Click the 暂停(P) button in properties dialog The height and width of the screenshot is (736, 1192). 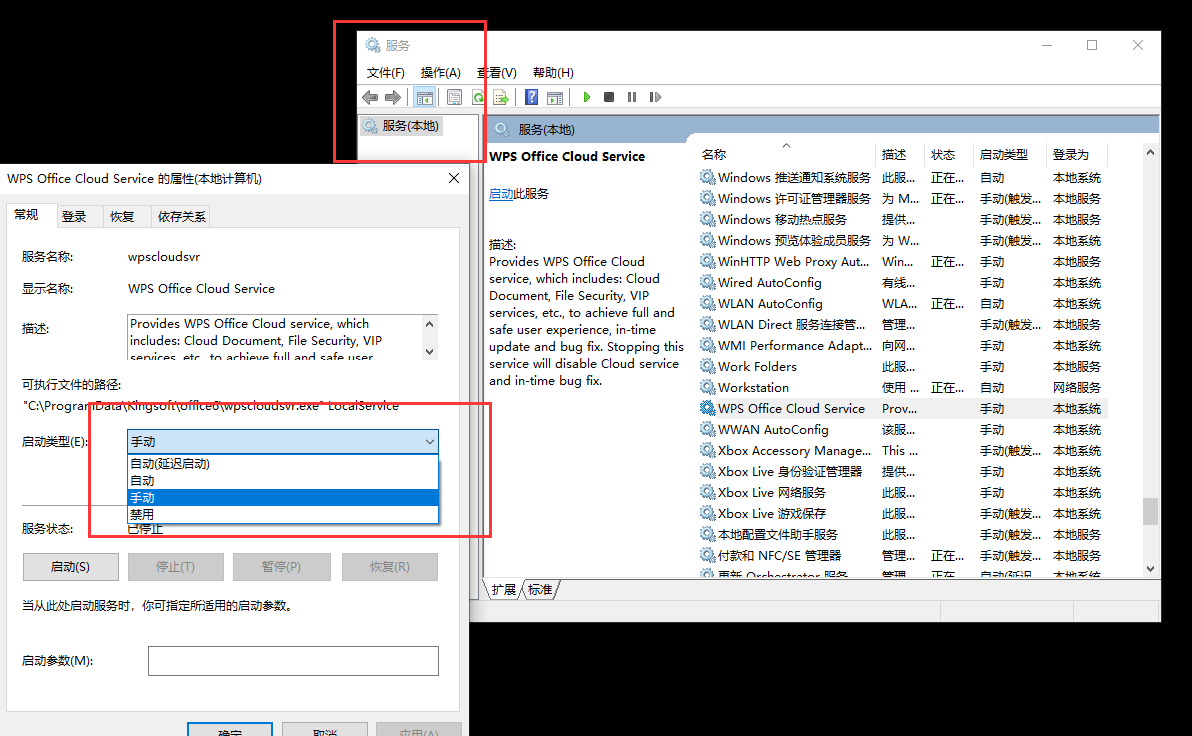[281, 566]
